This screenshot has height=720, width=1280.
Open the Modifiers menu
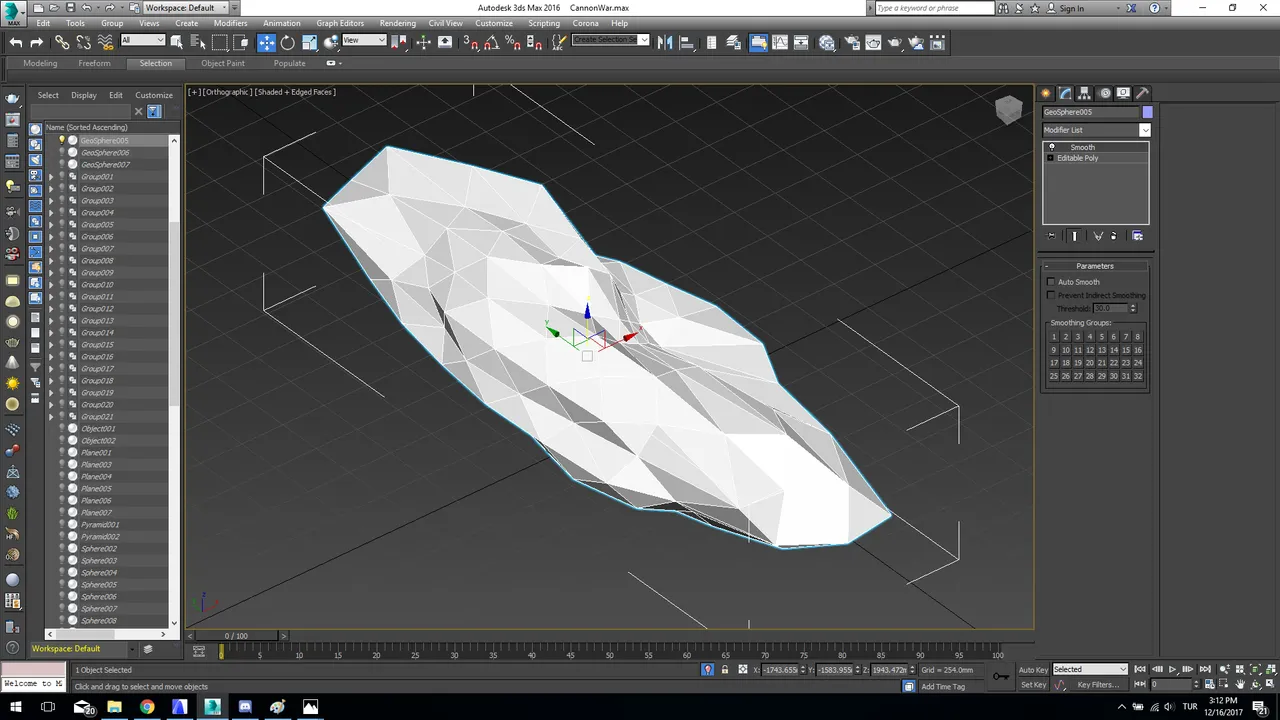click(230, 23)
